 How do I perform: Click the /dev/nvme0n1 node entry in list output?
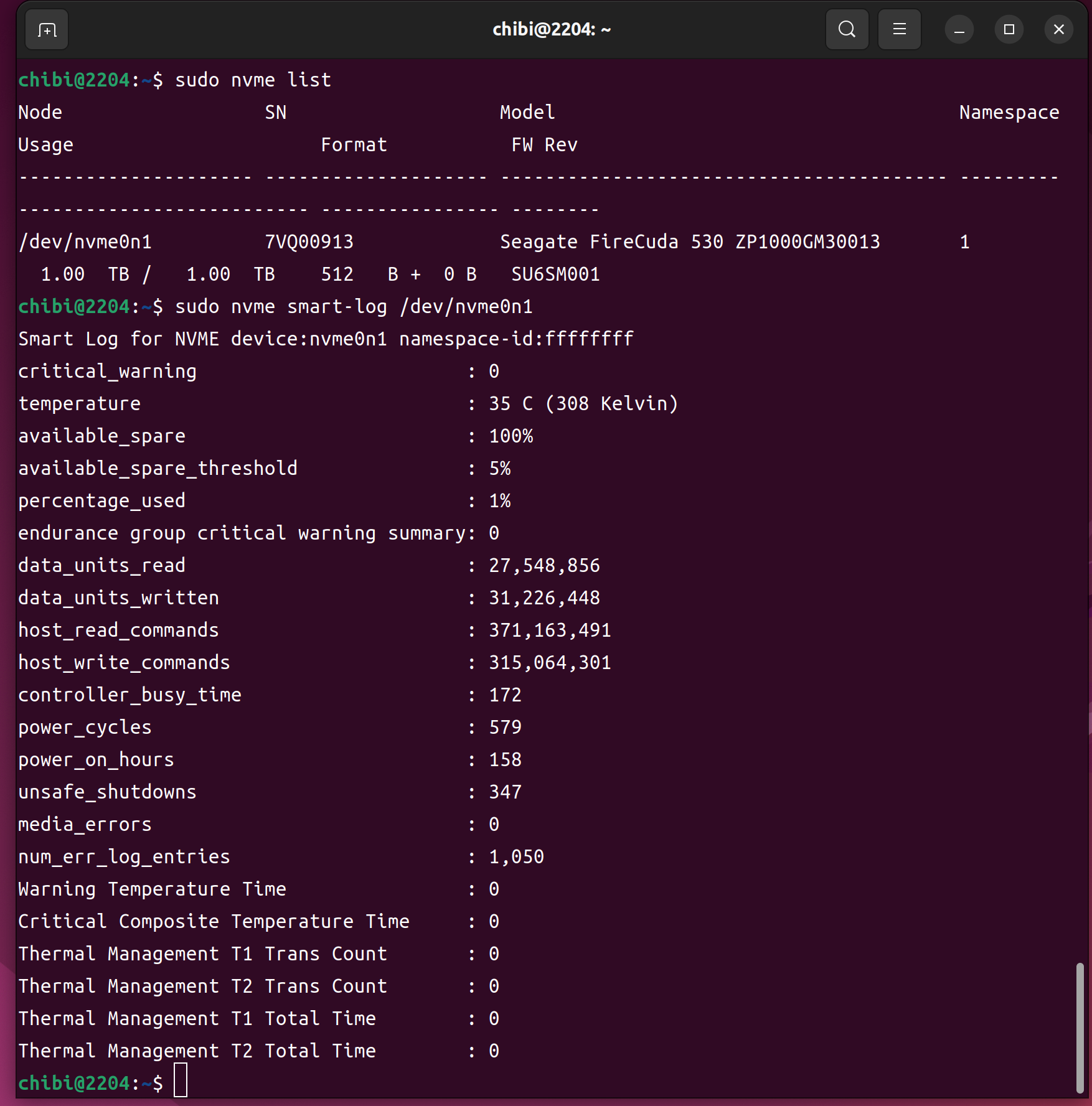[85, 241]
